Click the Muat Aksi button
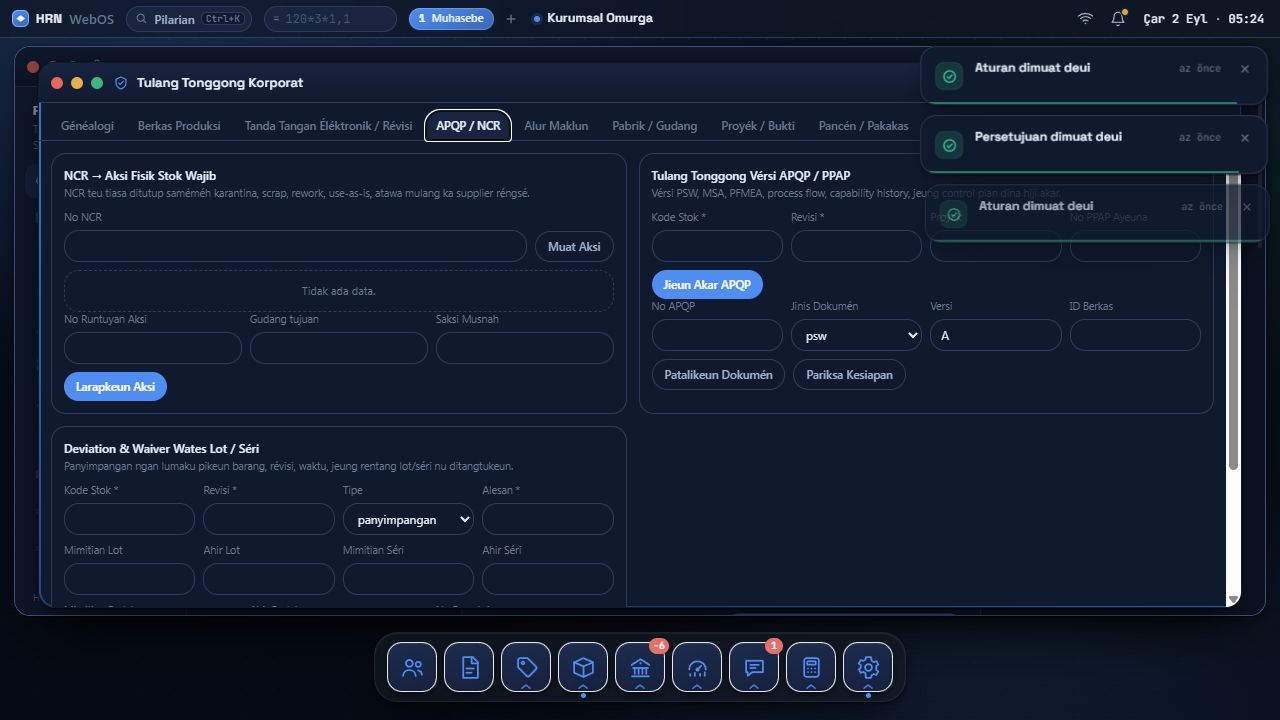This screenshot has height=720, width=1280. point(574,247)
